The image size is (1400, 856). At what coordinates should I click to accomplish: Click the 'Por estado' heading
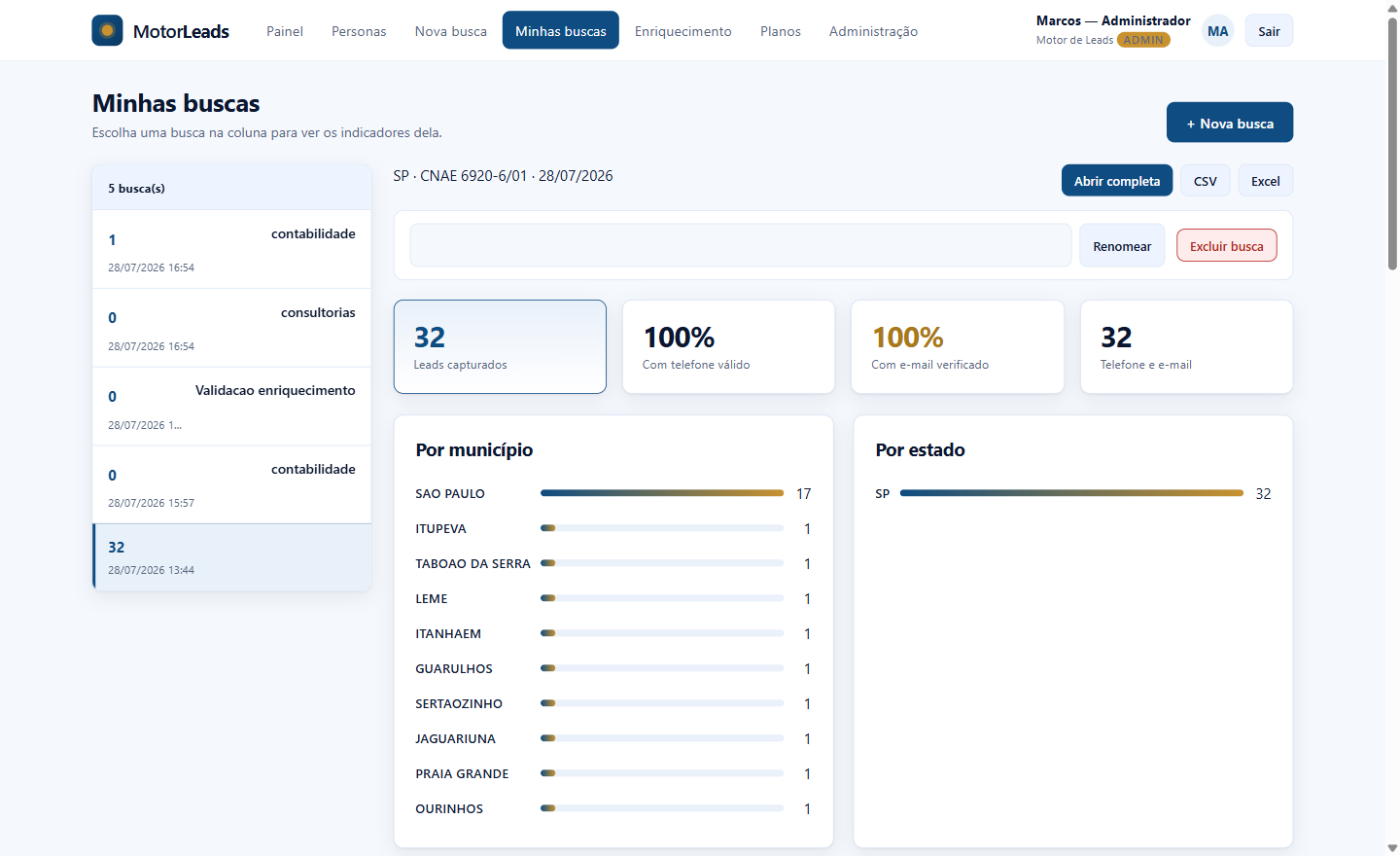tap(920, 449)
